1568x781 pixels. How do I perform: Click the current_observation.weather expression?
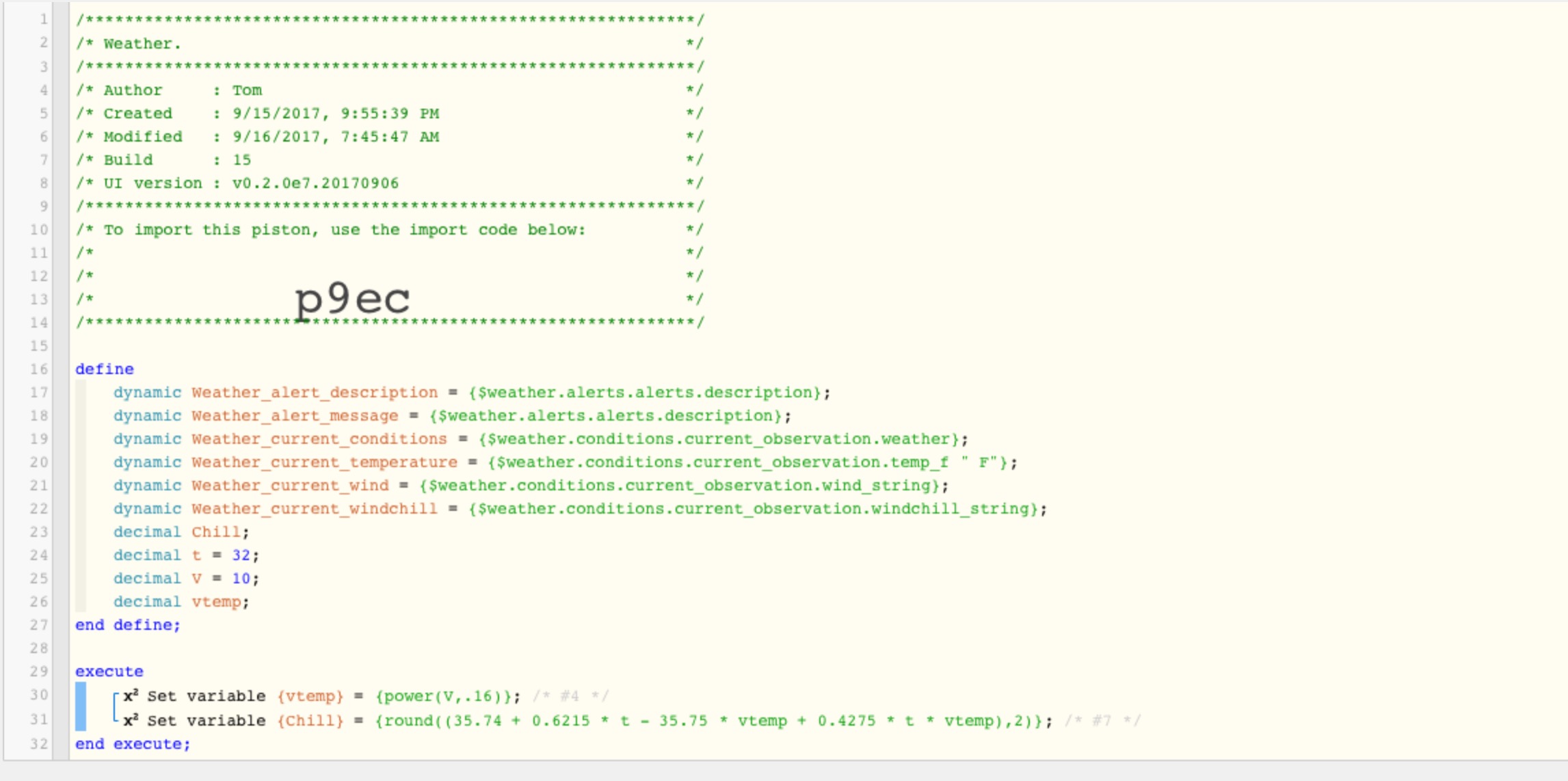719,439
